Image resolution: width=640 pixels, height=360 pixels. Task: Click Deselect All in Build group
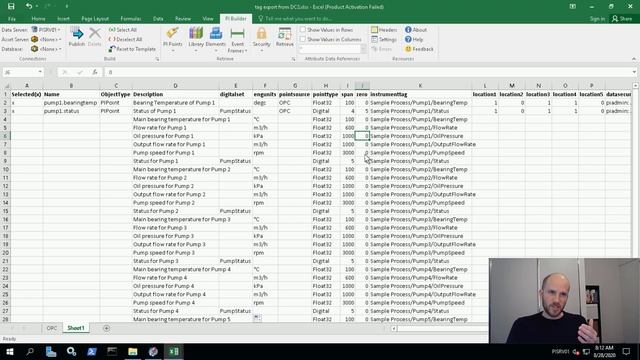(x=125, y=40)
